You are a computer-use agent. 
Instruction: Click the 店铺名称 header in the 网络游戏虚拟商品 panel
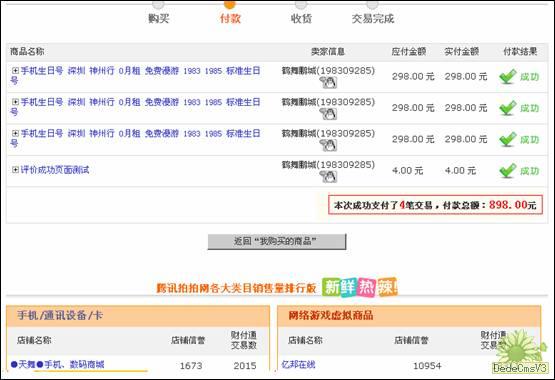305,340
